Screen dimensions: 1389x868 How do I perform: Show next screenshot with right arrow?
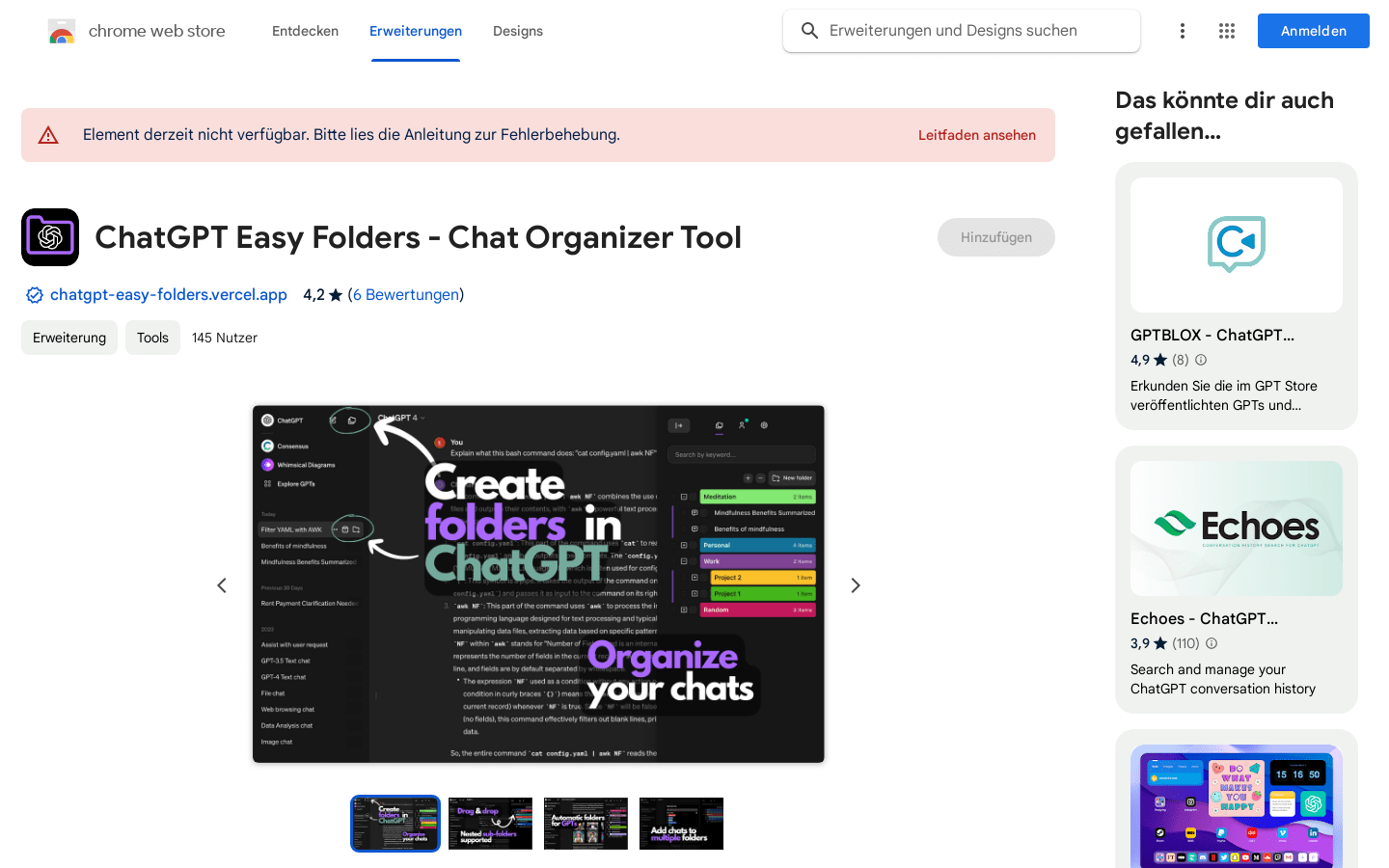[x=855, y=585]
